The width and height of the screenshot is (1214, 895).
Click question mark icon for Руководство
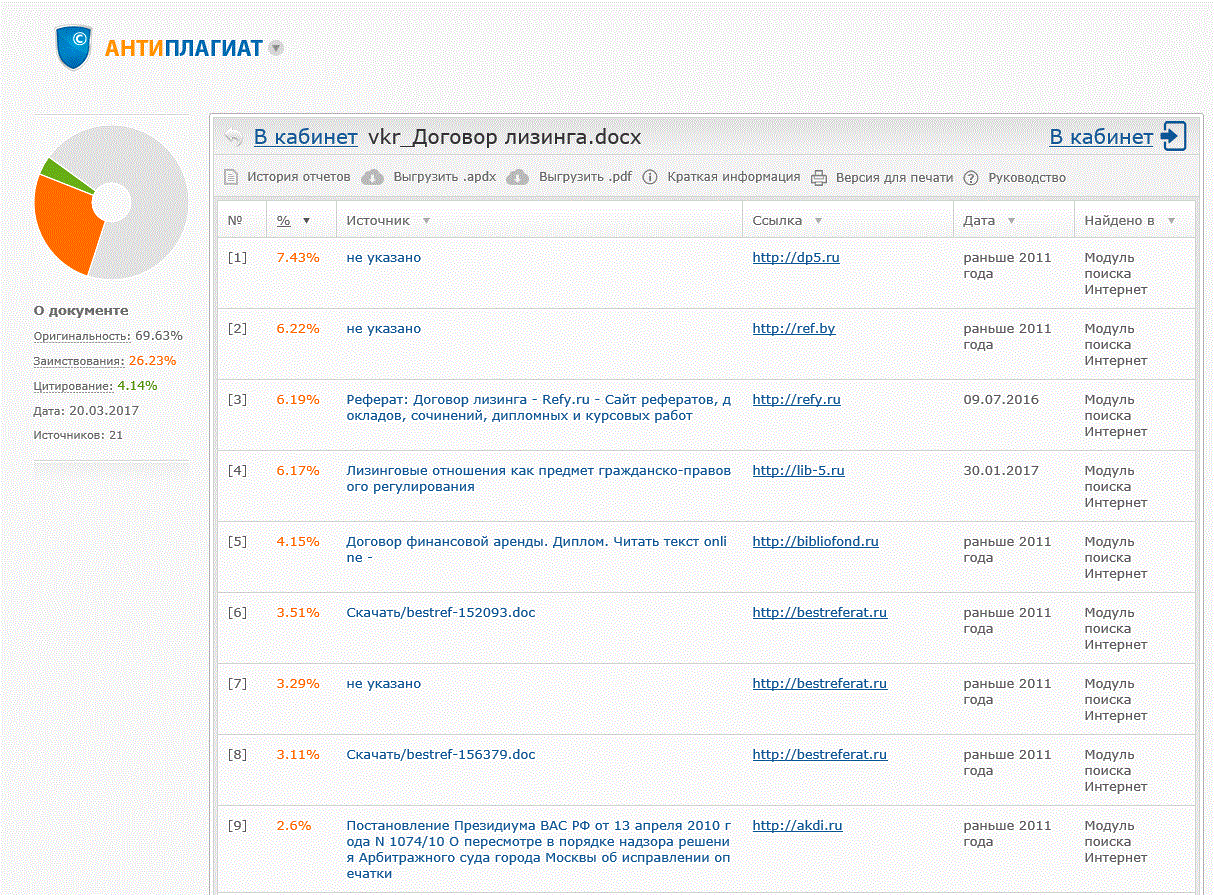coord(971,178)
